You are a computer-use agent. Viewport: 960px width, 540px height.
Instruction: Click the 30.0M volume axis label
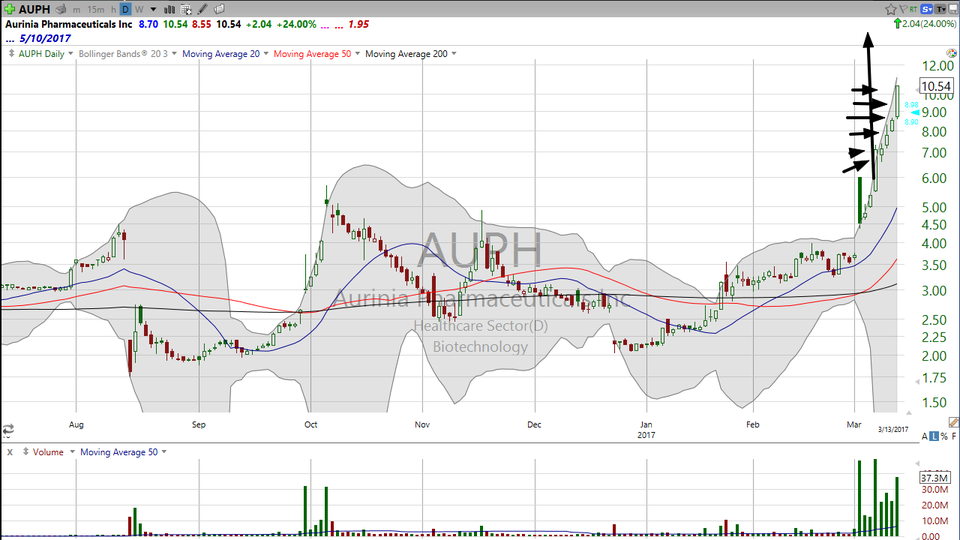935,490
